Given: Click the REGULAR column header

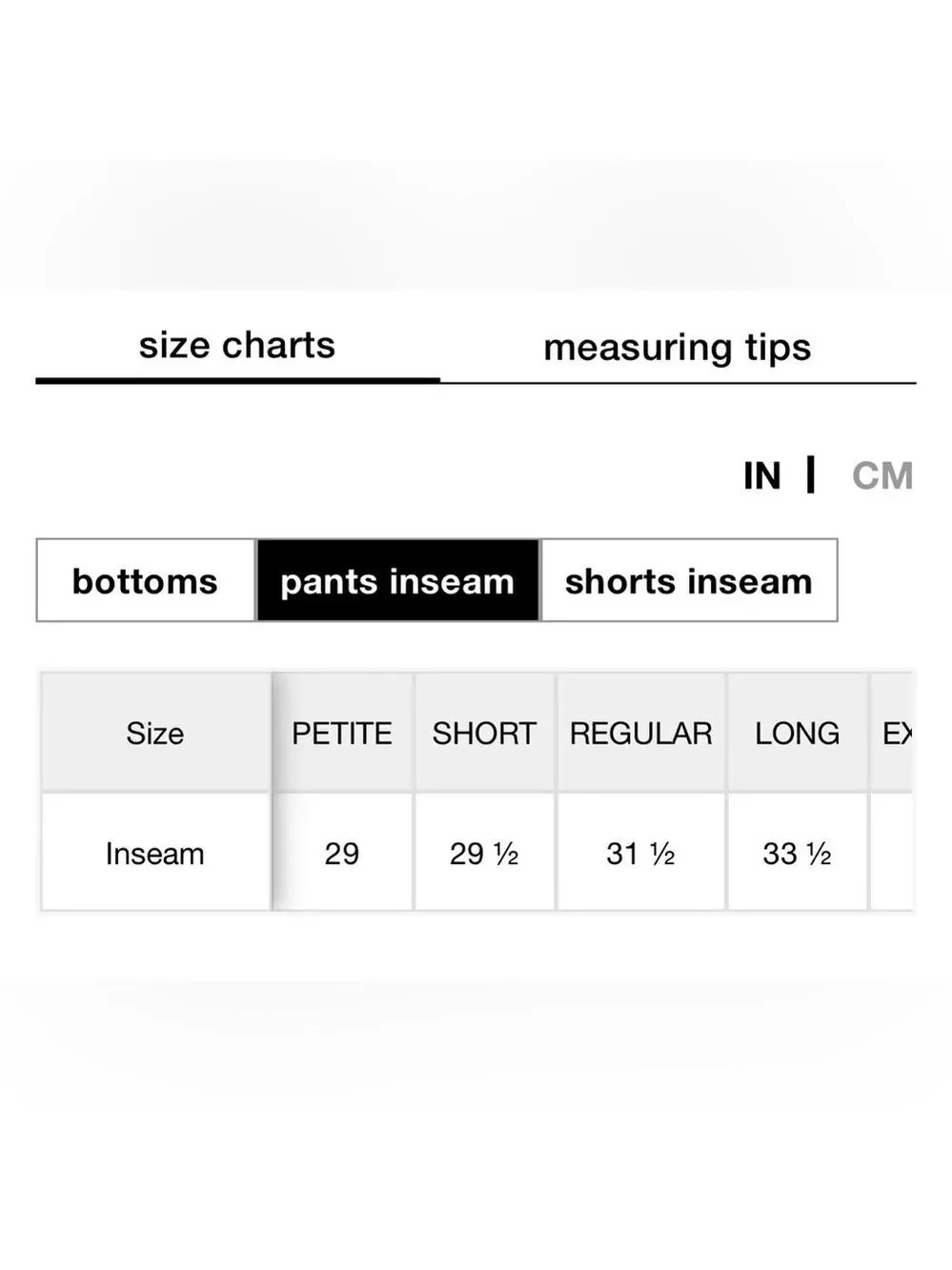Looking at the screenshot, I should pyautogui.click(x=640, y=733).
